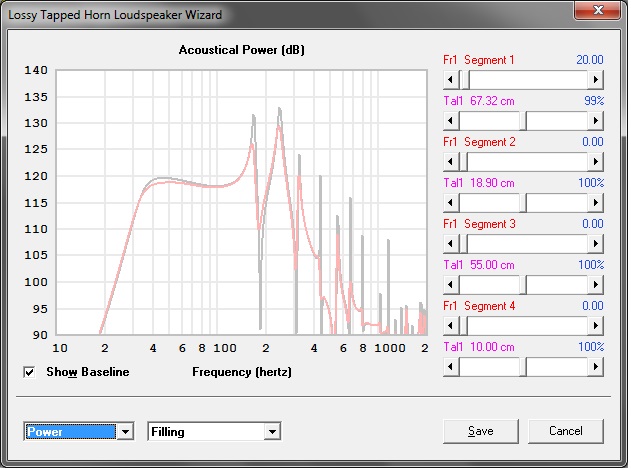Click right arrow of Tal1 18.90 cm slider

coord(596,203)
